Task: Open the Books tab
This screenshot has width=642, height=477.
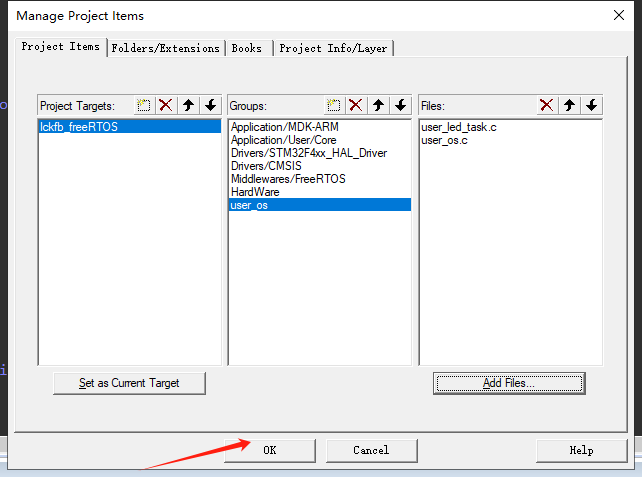Action: [247, 48]
